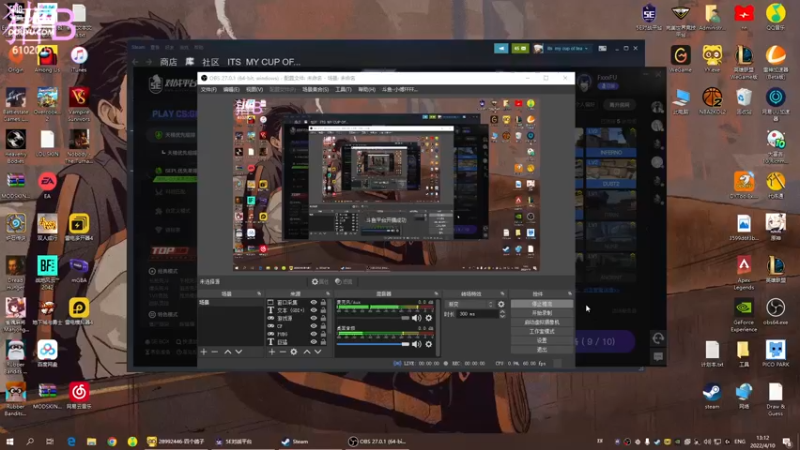The width and height of the screenshot is (800, 450).
Task: Click 开始录制 button in OBS controls
Action: tap(542, 313)
